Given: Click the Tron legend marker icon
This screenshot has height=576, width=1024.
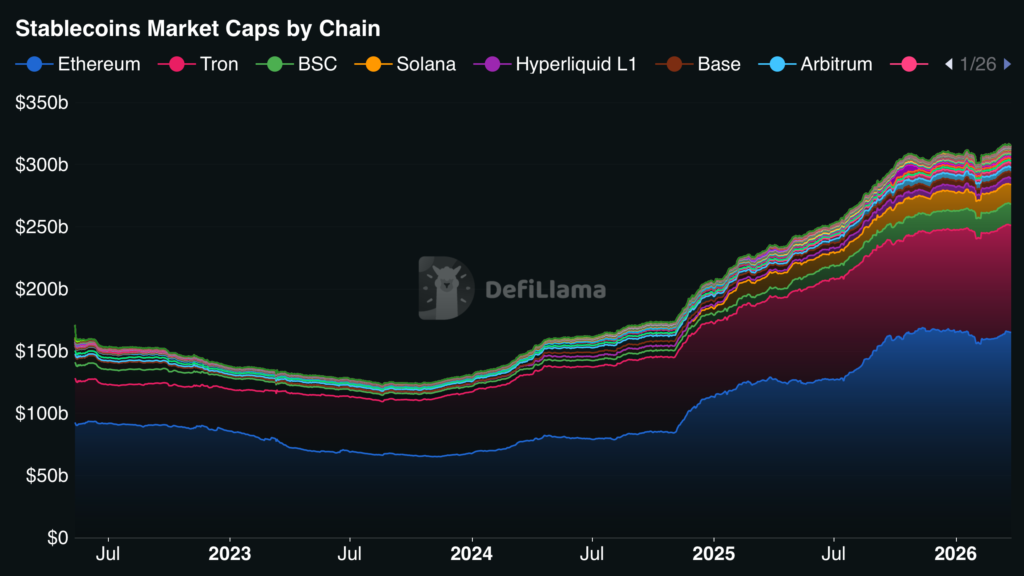Looking at the screenshot, I should tap(178, 64).
